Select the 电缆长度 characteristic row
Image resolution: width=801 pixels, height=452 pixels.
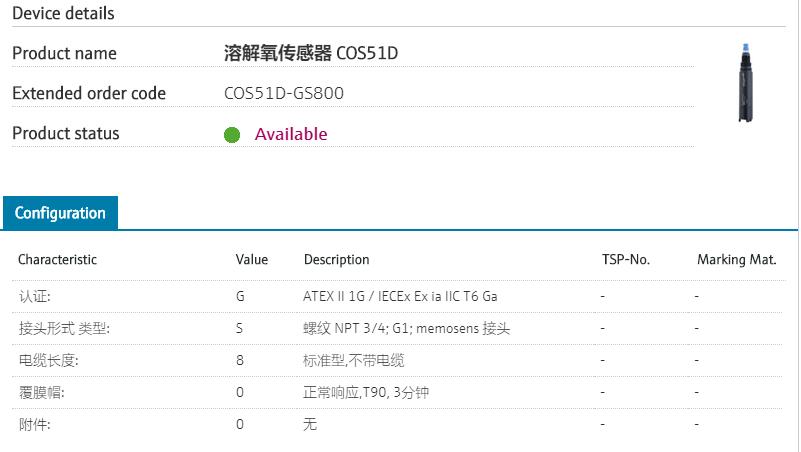tap(48, 360)
